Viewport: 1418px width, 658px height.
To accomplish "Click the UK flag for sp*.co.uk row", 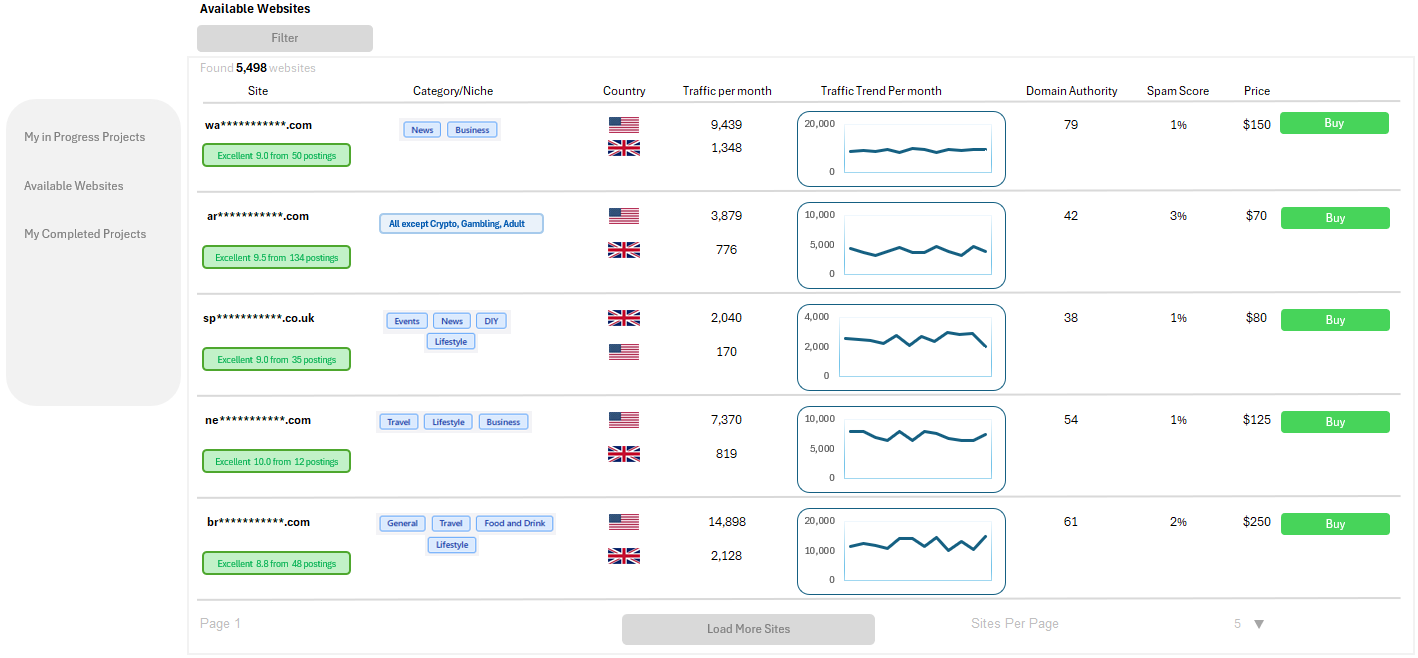I will [x=623, y=318].
